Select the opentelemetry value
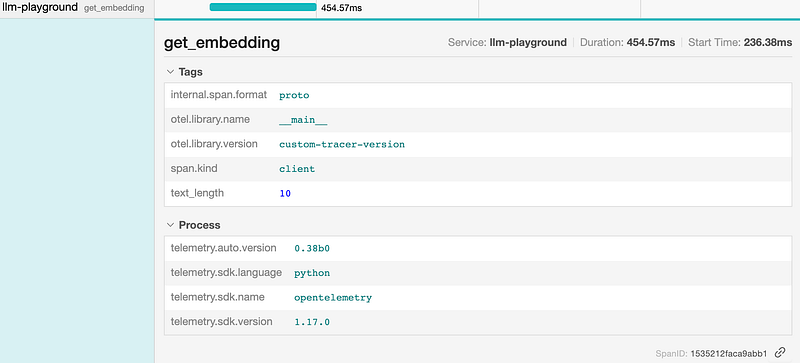 tap(333, 298)
